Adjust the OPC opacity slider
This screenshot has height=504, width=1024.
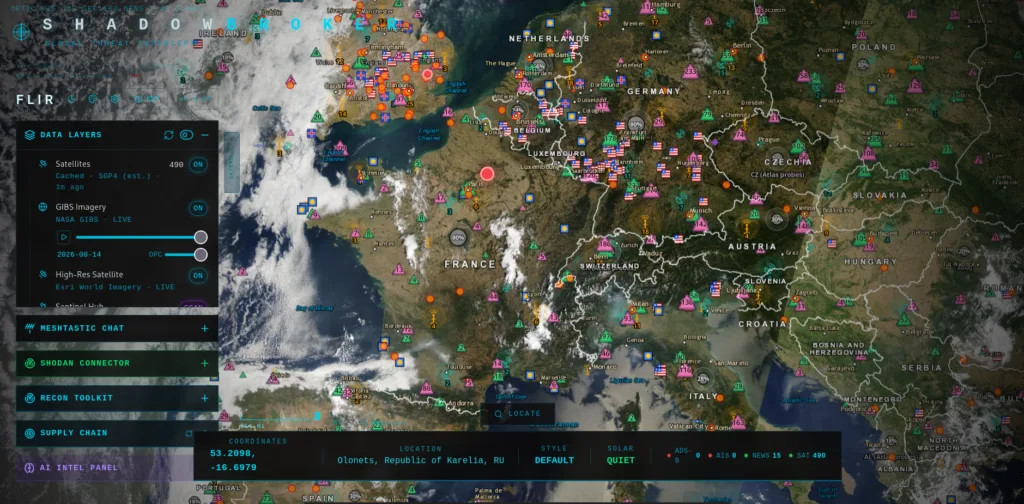186,255
